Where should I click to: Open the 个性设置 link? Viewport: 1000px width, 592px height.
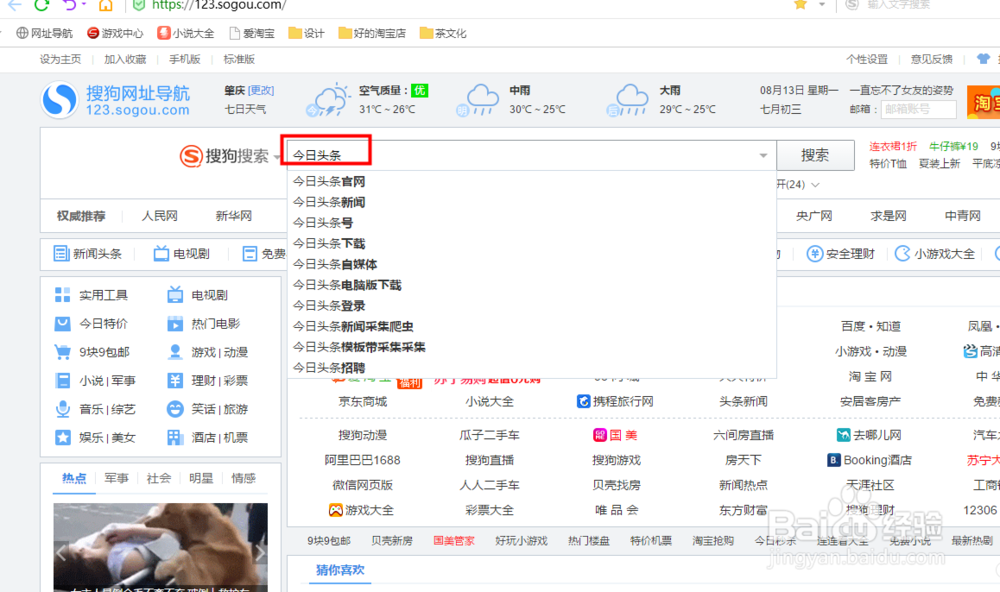click(867, 59)
